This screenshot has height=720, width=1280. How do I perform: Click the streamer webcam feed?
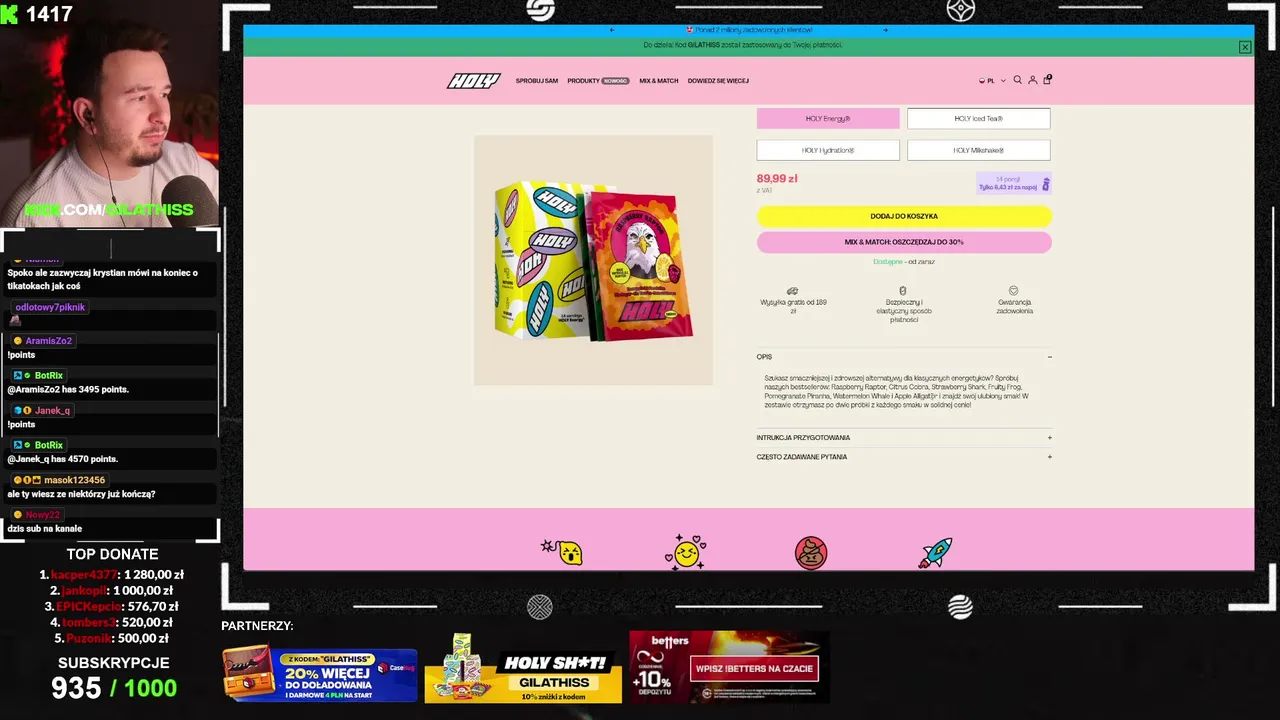pyautogui.click(x=110, y=112)
